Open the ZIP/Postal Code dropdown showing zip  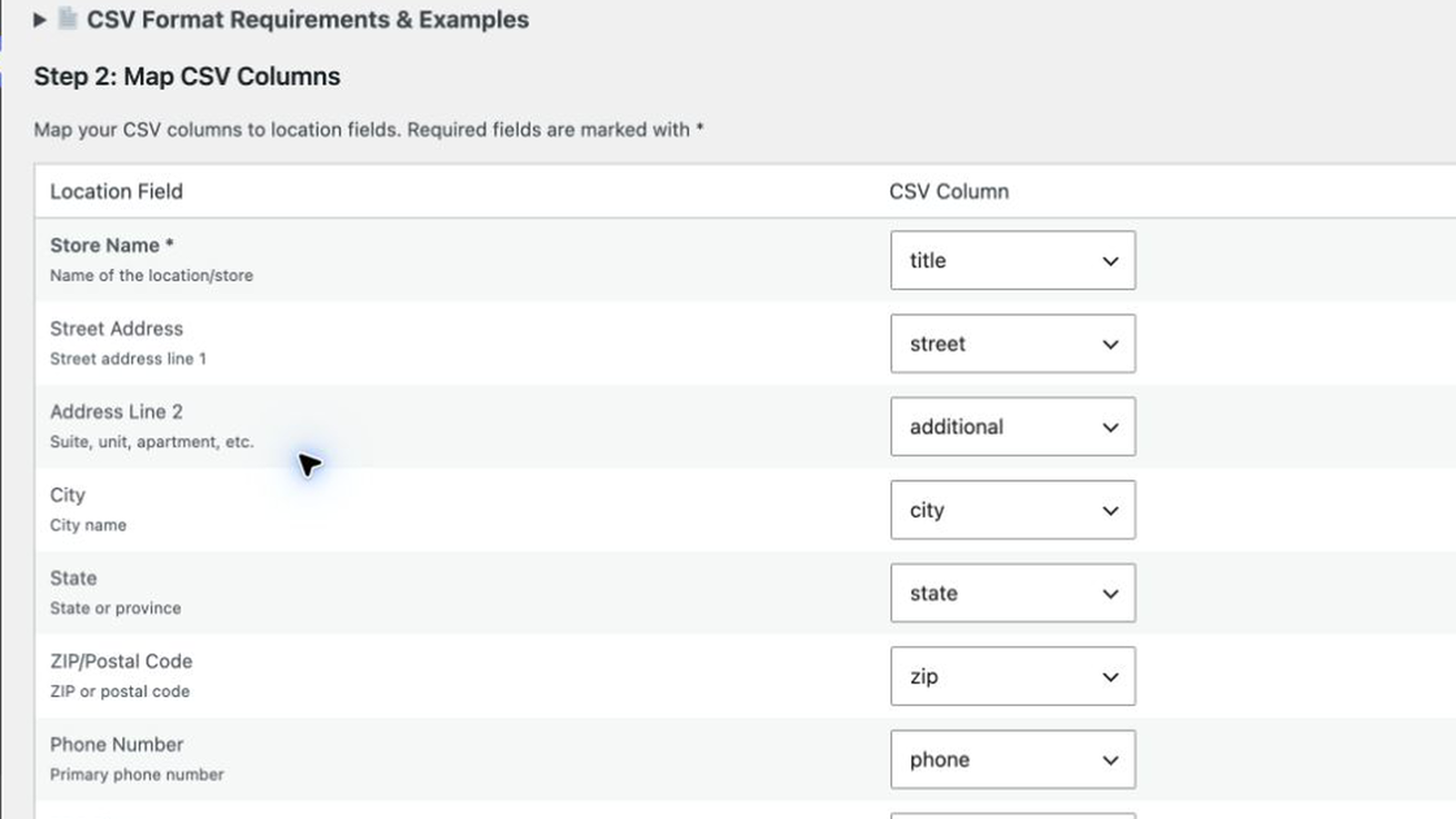point(1013,676)
